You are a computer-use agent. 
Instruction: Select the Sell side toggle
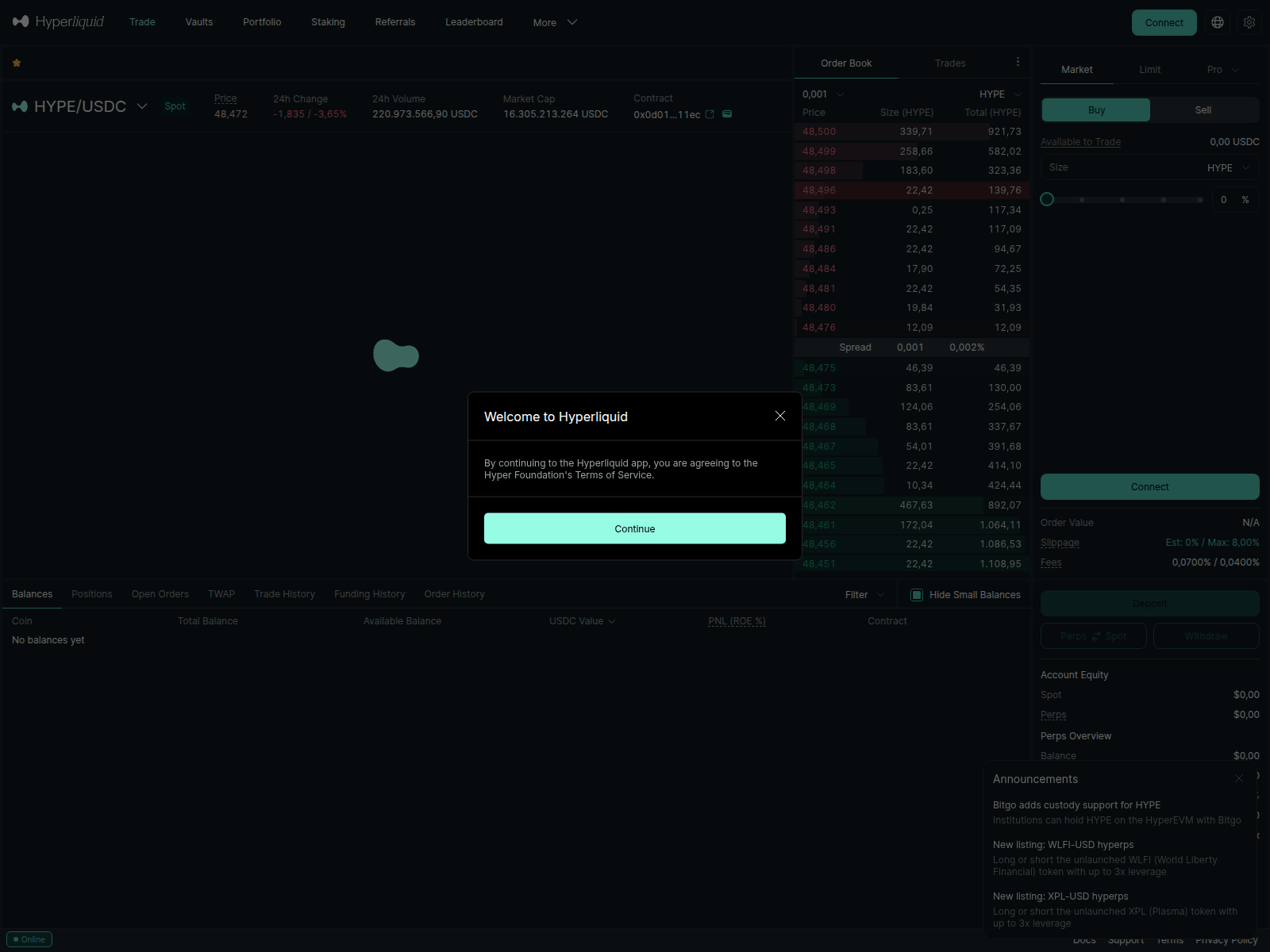click(x=1203, y=110)
